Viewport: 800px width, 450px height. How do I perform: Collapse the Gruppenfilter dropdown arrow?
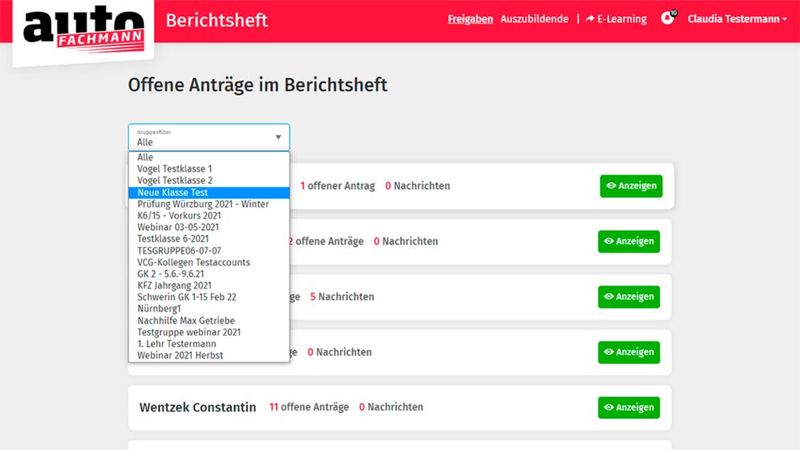(x=278, y=137)
